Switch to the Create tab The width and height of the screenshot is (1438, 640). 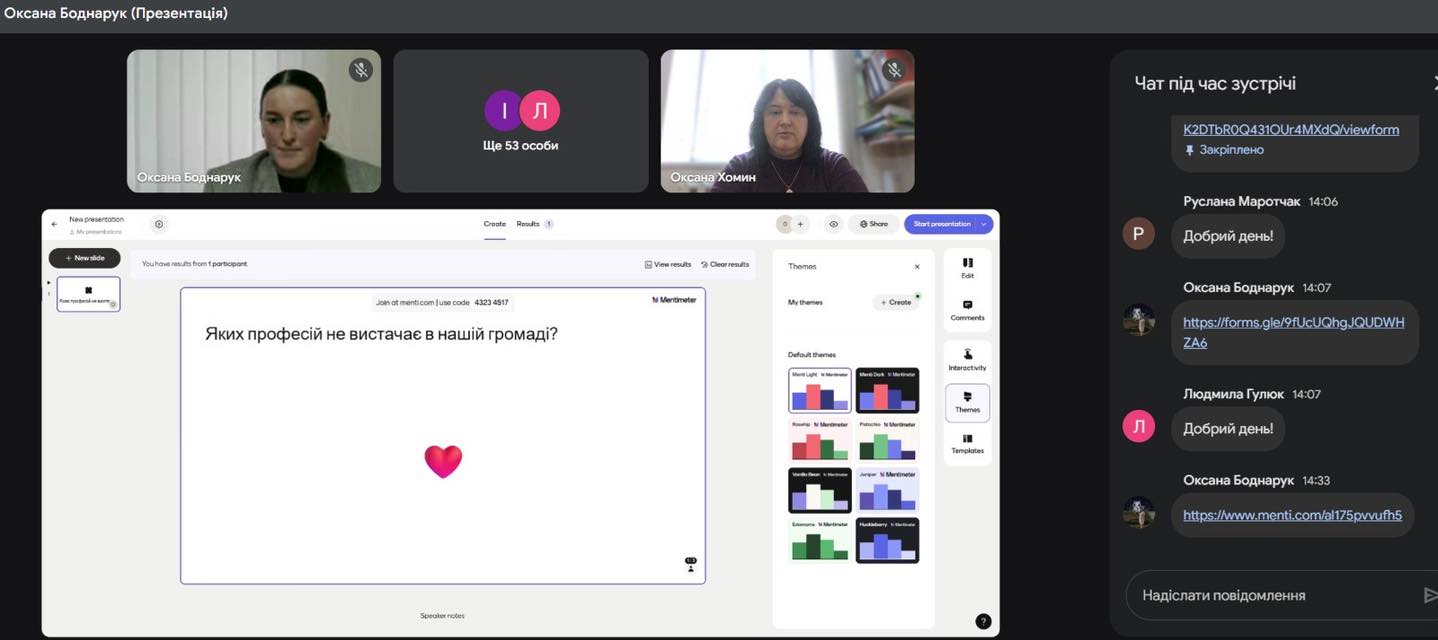pos(495,224)
